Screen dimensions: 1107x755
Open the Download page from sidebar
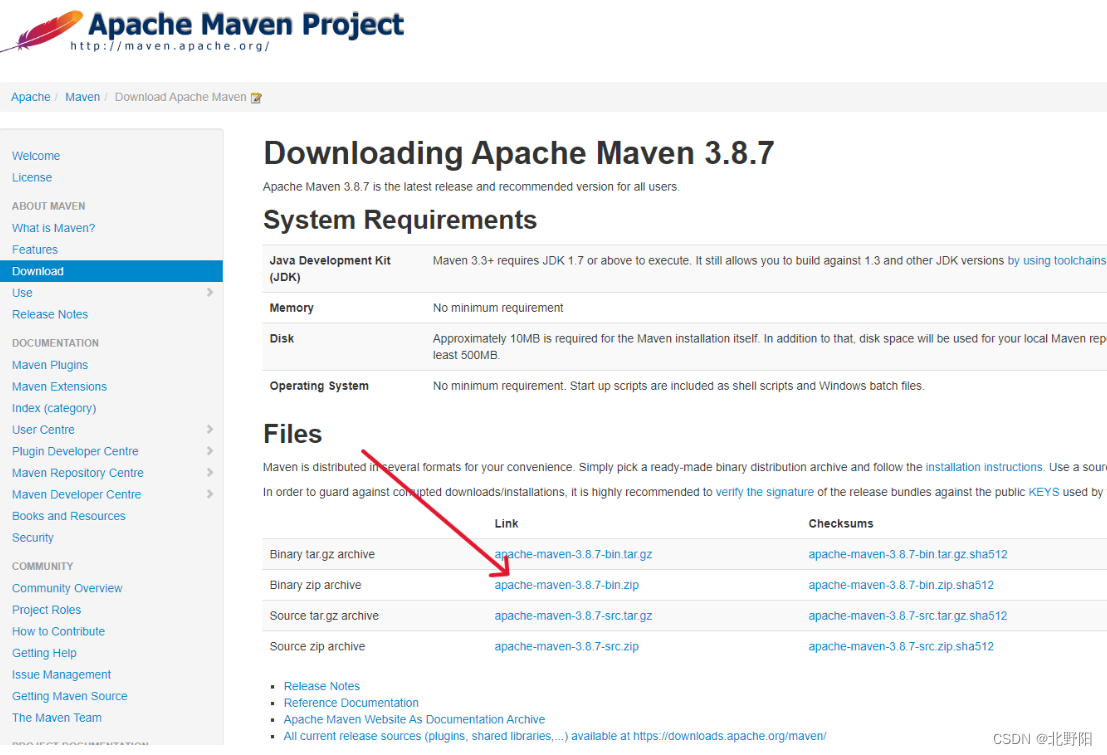[37, 271]
